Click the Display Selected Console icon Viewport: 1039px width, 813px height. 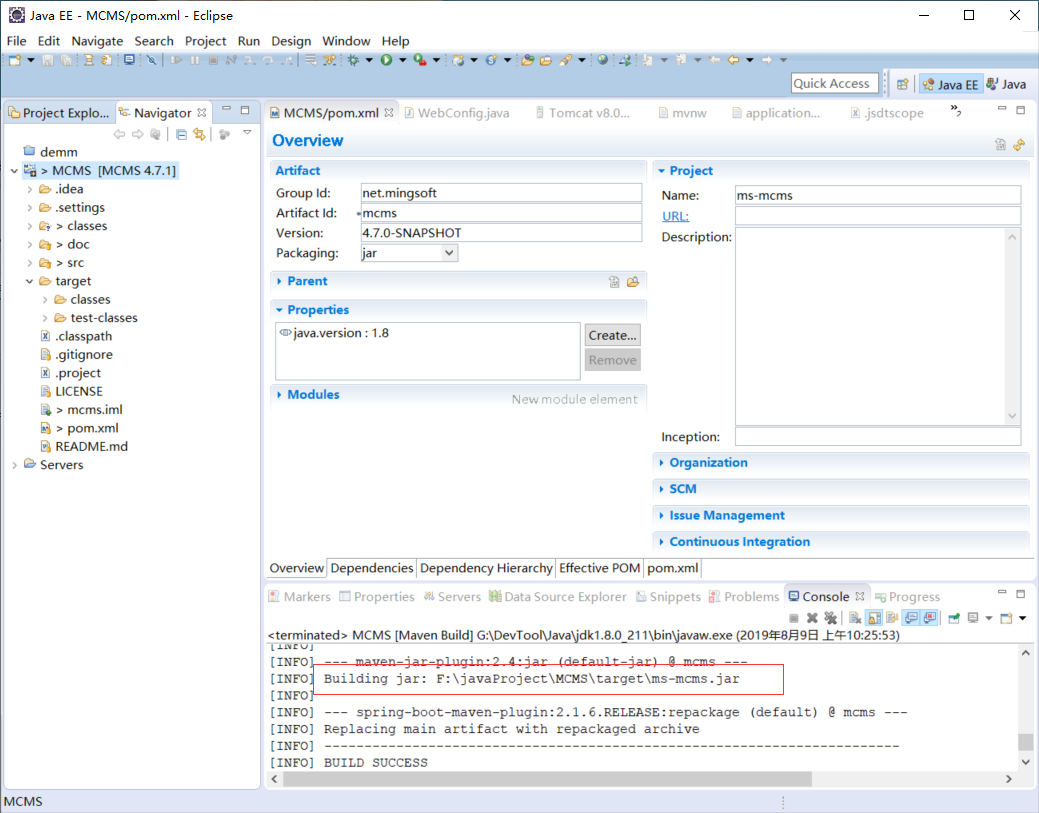coord(973,618)
